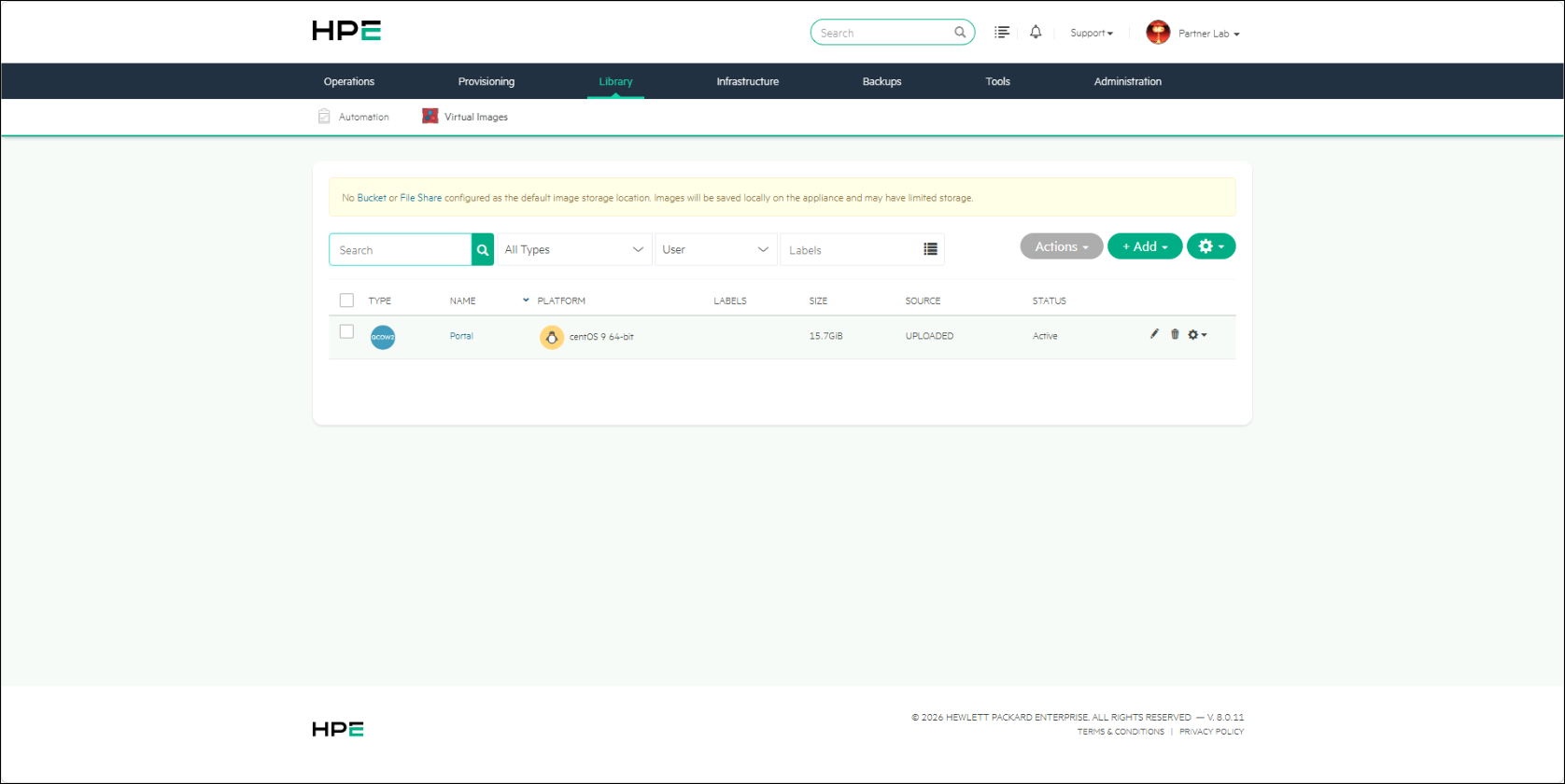
Task: Click the HPE logo in header
Action: (346, 31)
